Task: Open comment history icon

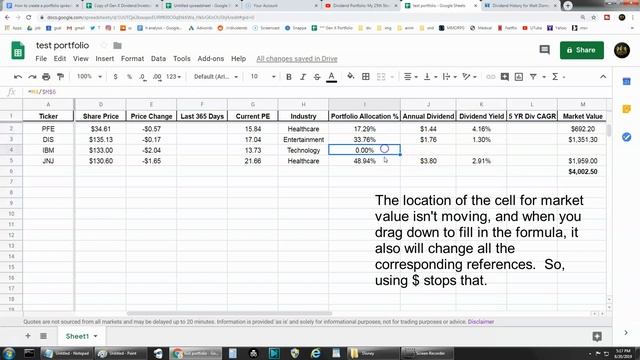Action: tap(544, 50)
